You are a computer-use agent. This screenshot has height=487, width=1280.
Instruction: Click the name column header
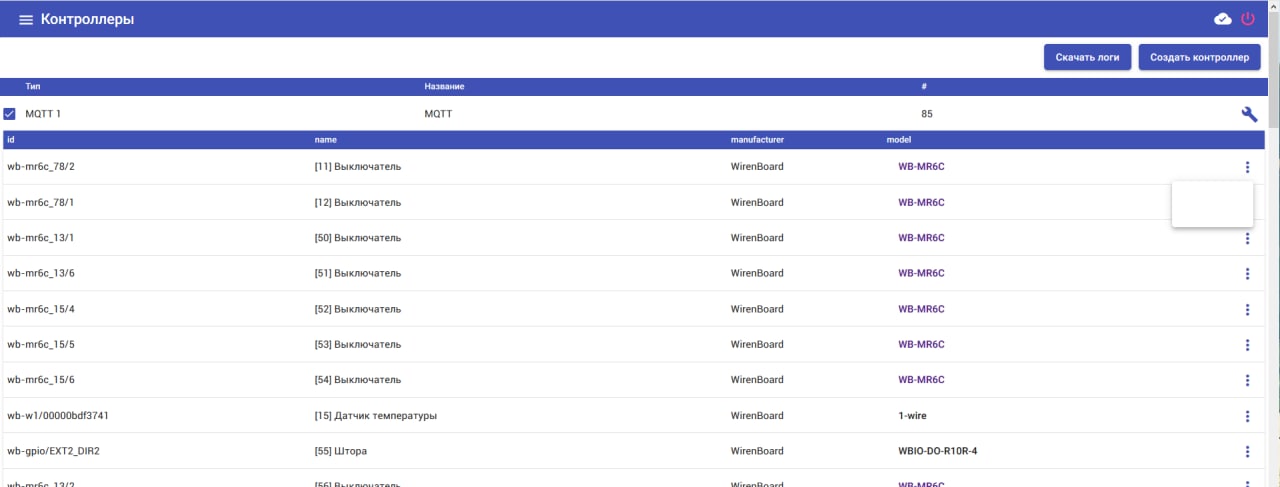326,140
